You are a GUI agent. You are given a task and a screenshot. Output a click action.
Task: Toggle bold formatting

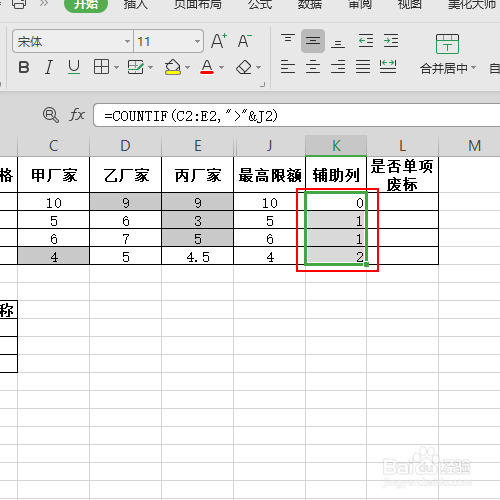24,67
